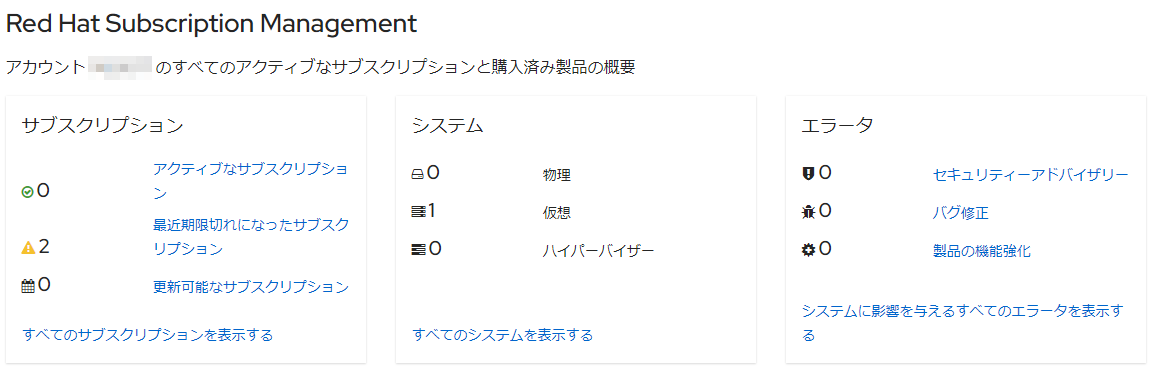
Task: Open セキュリティーアドバイザリー link
Action: click(1030, 175)
